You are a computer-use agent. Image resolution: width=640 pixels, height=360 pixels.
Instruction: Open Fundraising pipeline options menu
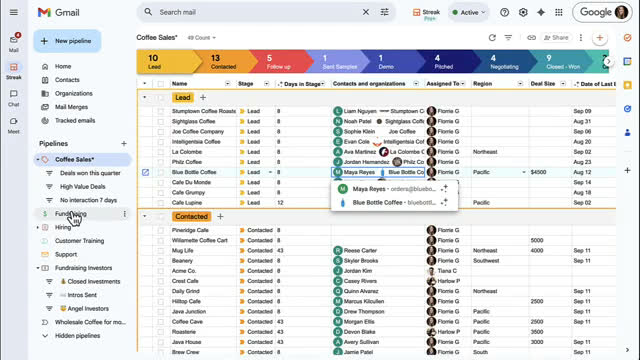[124, 214]
